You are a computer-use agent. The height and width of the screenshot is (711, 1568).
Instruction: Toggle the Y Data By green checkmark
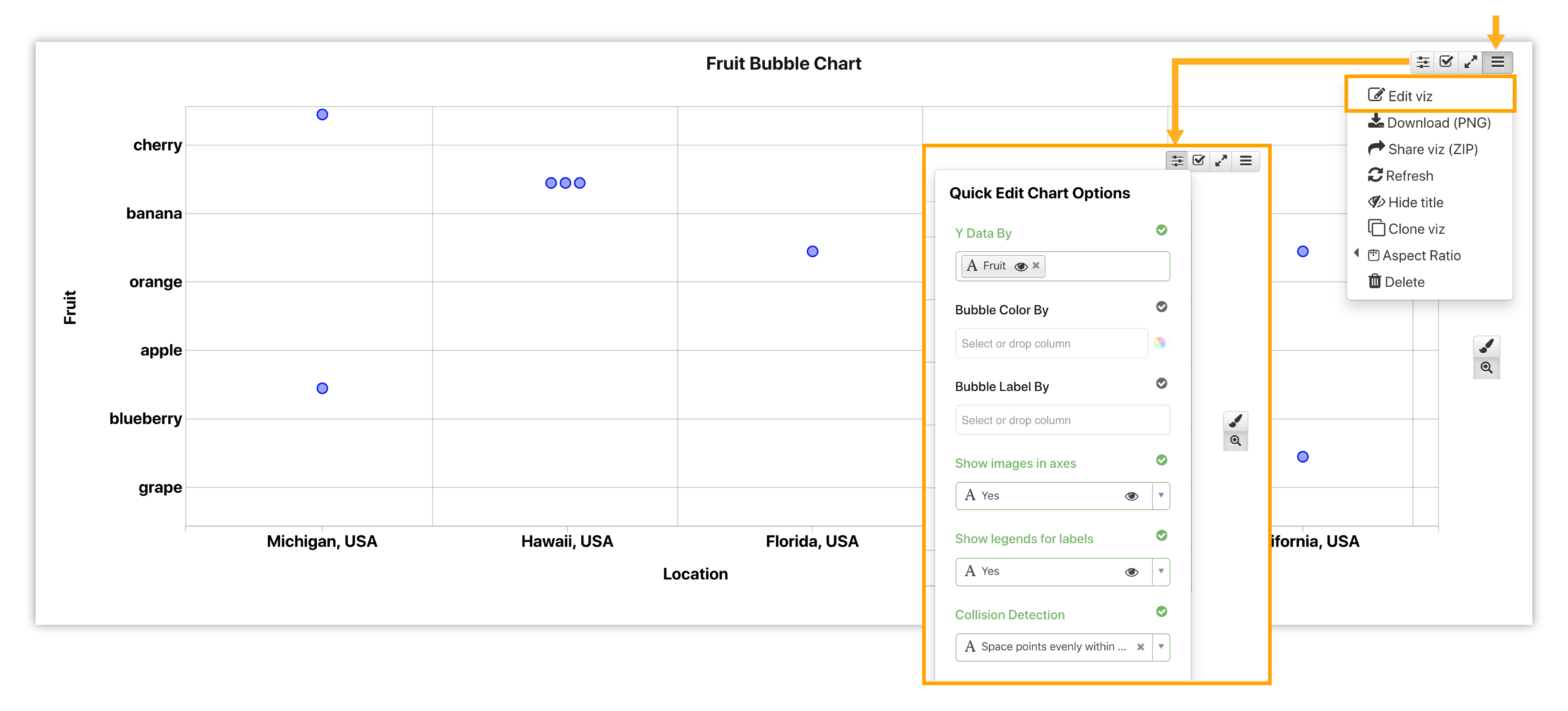[1161, 230]
